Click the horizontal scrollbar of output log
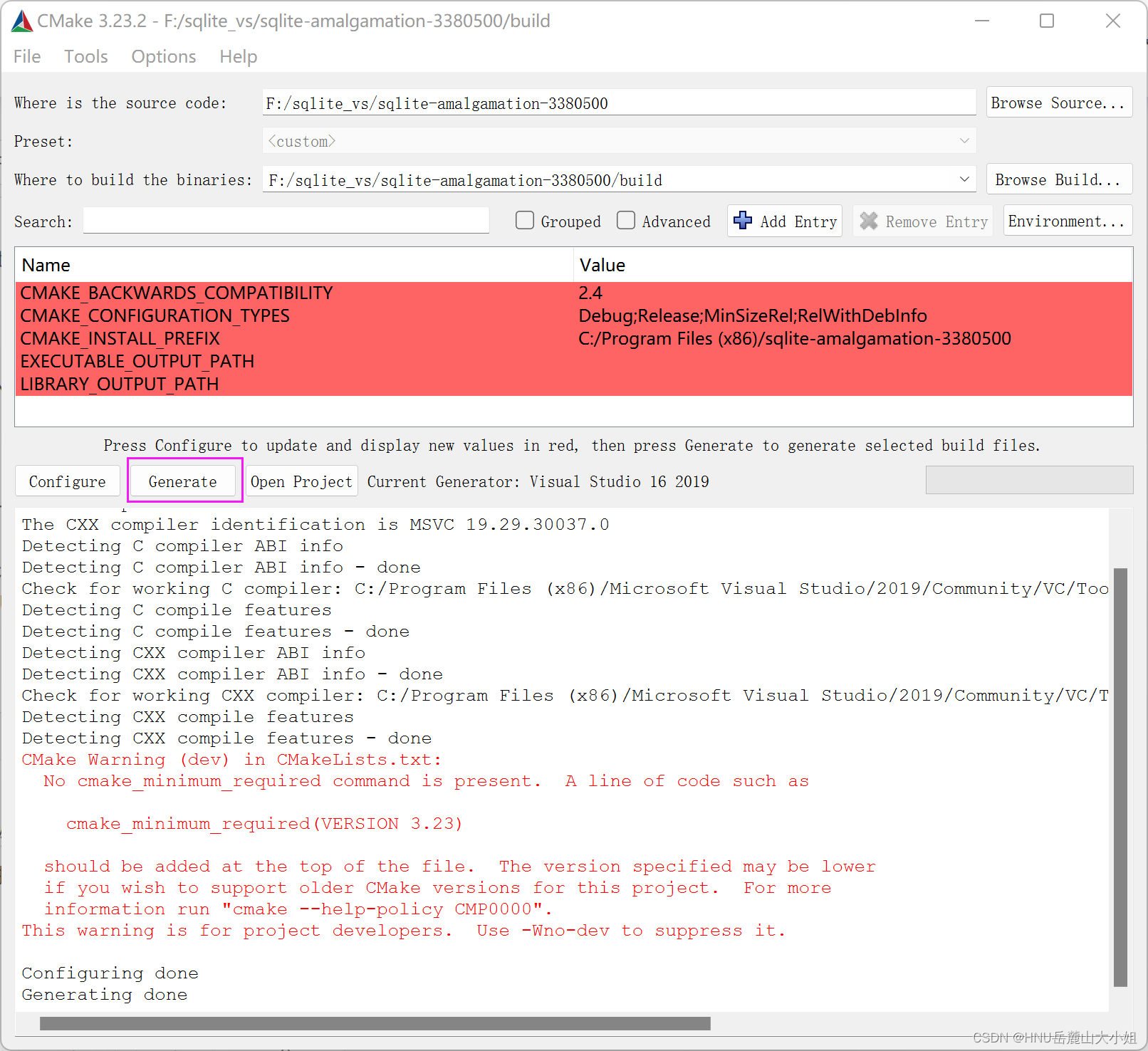This screenshot has height=1051, width=1148. point(375,1023)
